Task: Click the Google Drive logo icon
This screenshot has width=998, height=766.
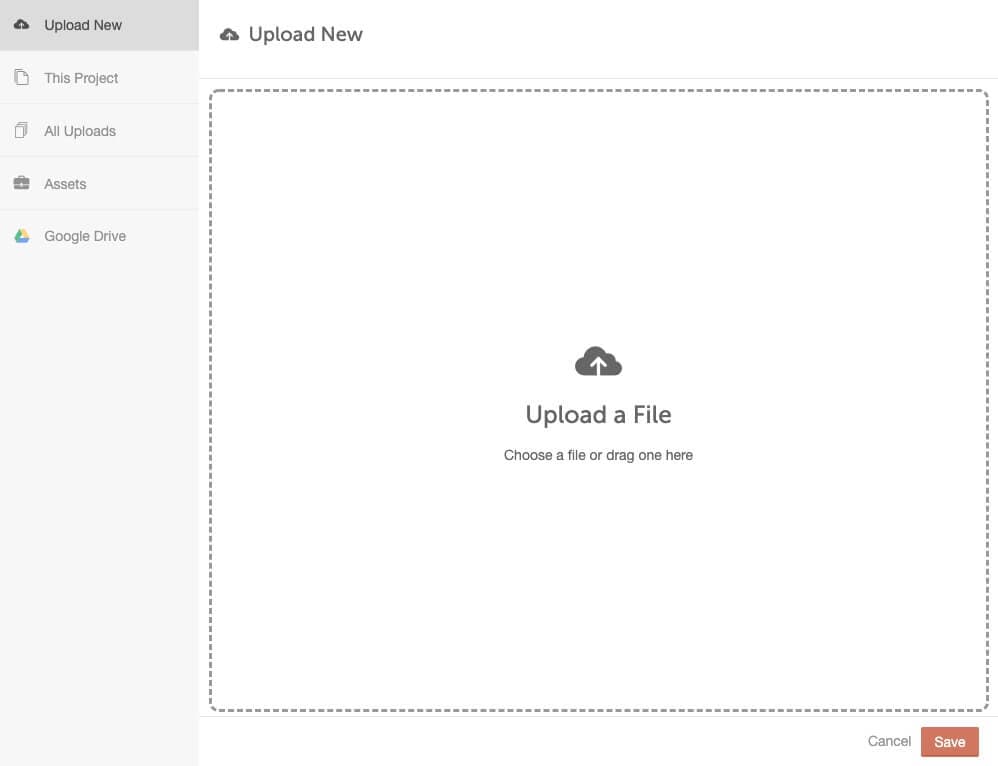Action: pos(22,236)
